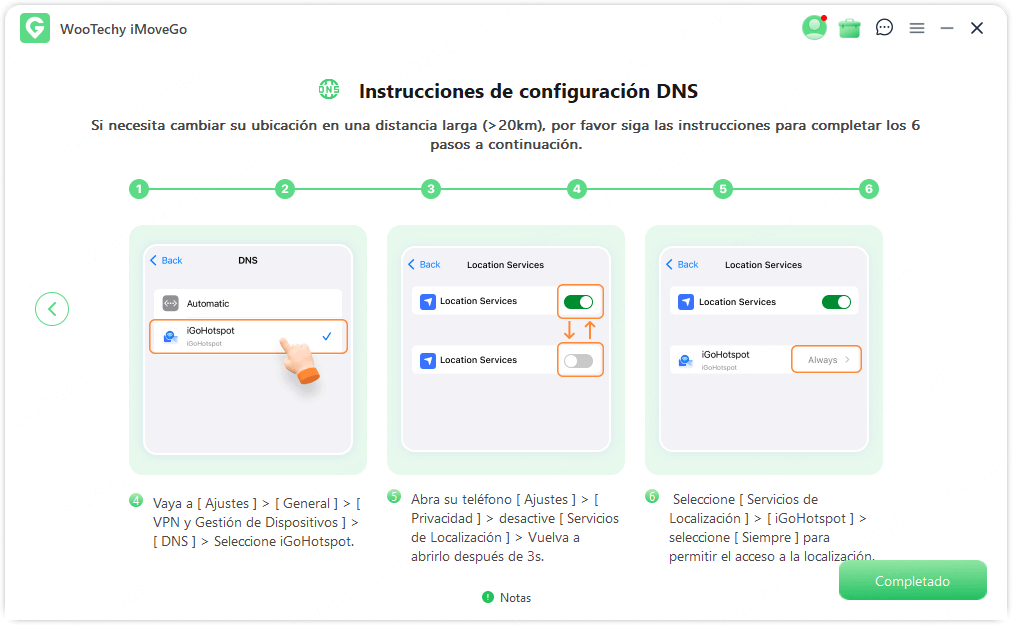Open the store/toolkit icon in the title bar
The width and height of the screenshot is (1012, 625).
[x=849, y=28]
